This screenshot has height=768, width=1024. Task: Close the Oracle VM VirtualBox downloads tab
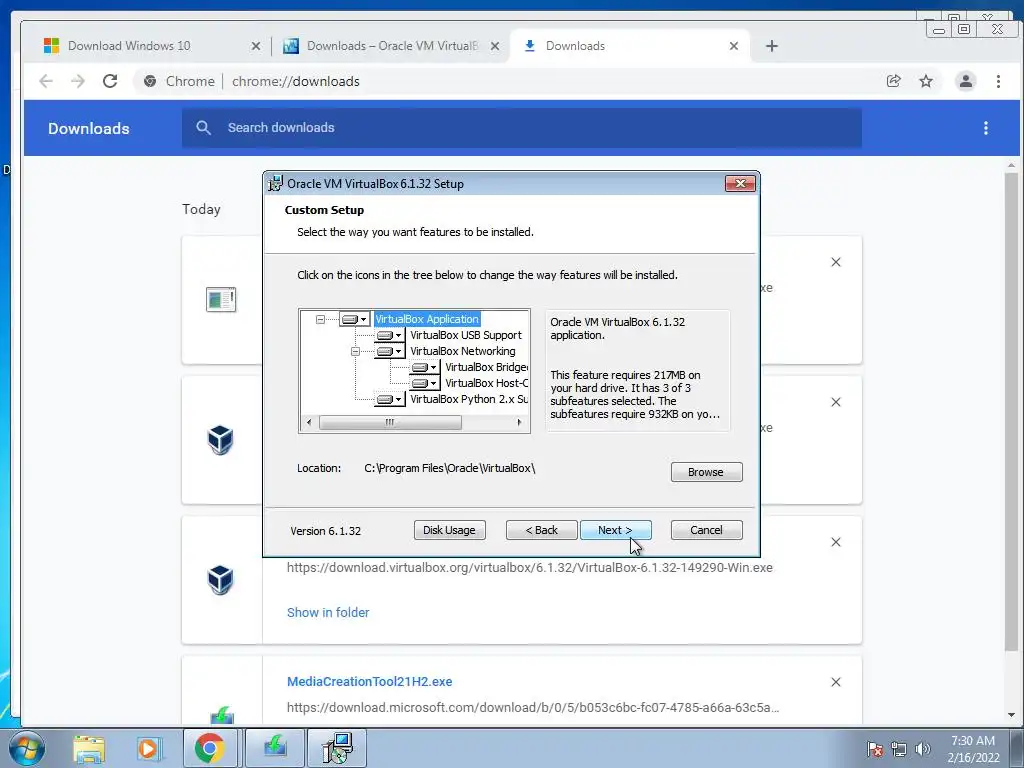494,46
